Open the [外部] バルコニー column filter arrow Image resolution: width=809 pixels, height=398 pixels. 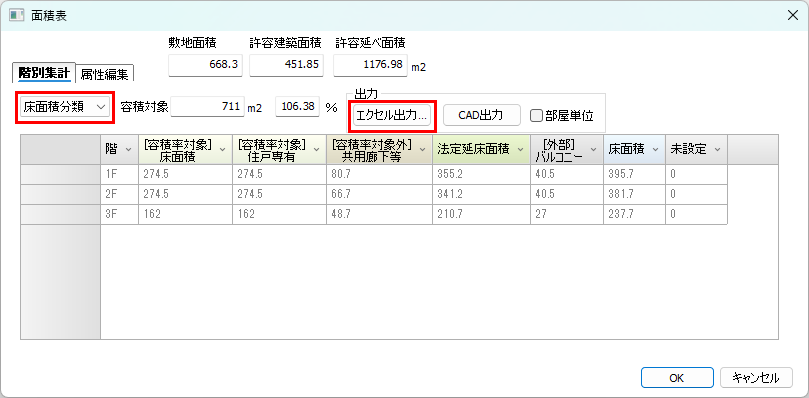click(594, 150)
